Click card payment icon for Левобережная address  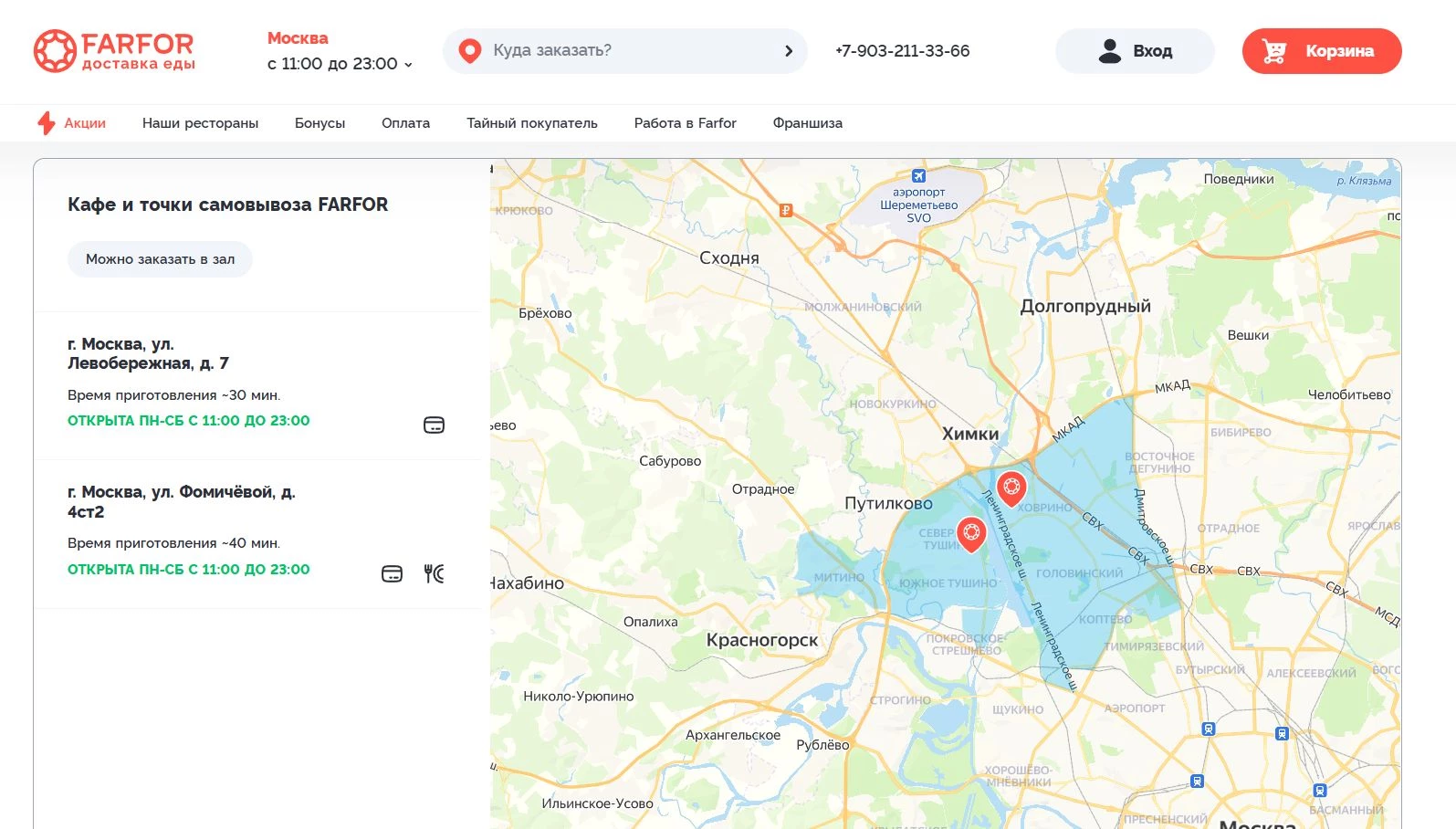coord(434,425)
